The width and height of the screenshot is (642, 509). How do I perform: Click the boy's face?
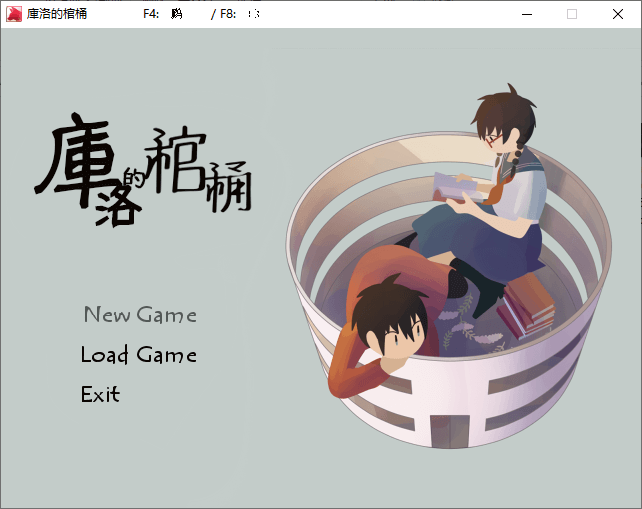393,337
